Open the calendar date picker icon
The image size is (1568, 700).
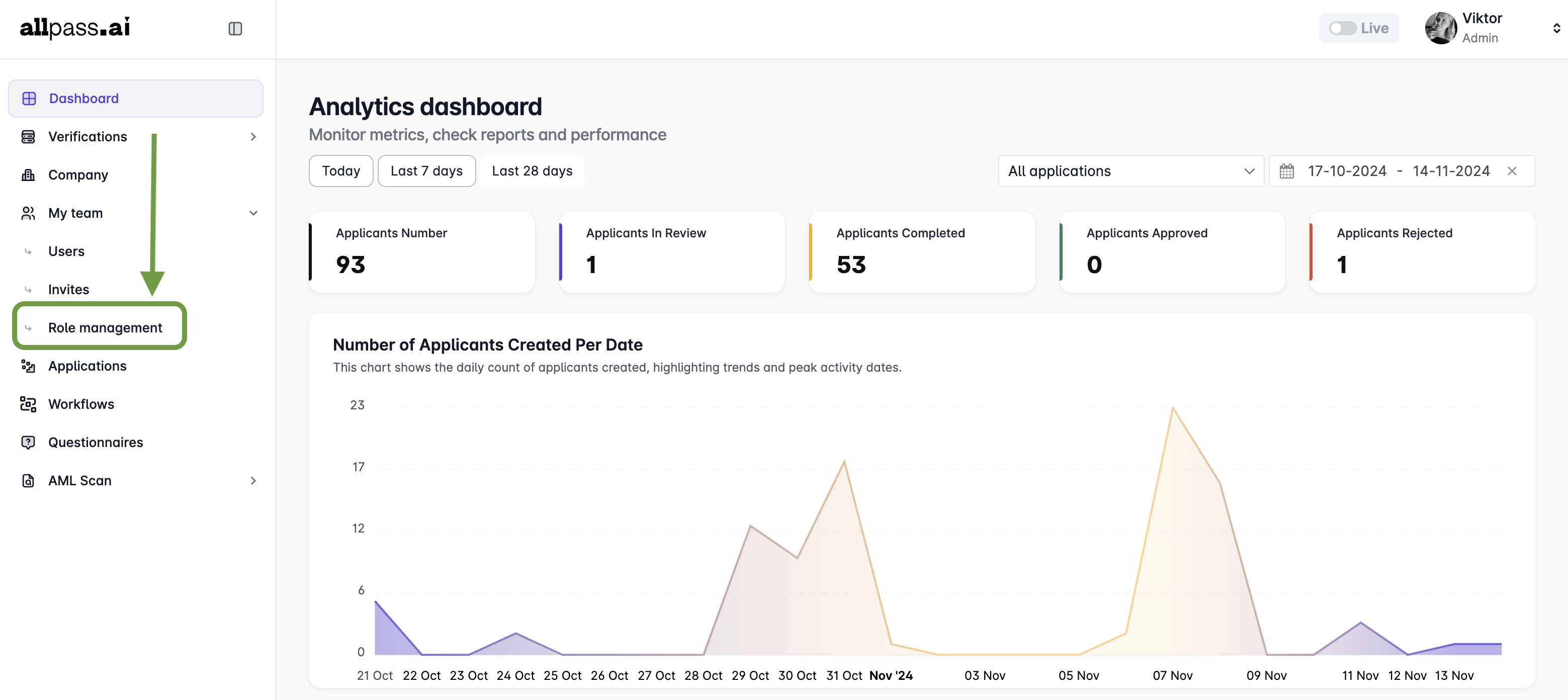1286,171
